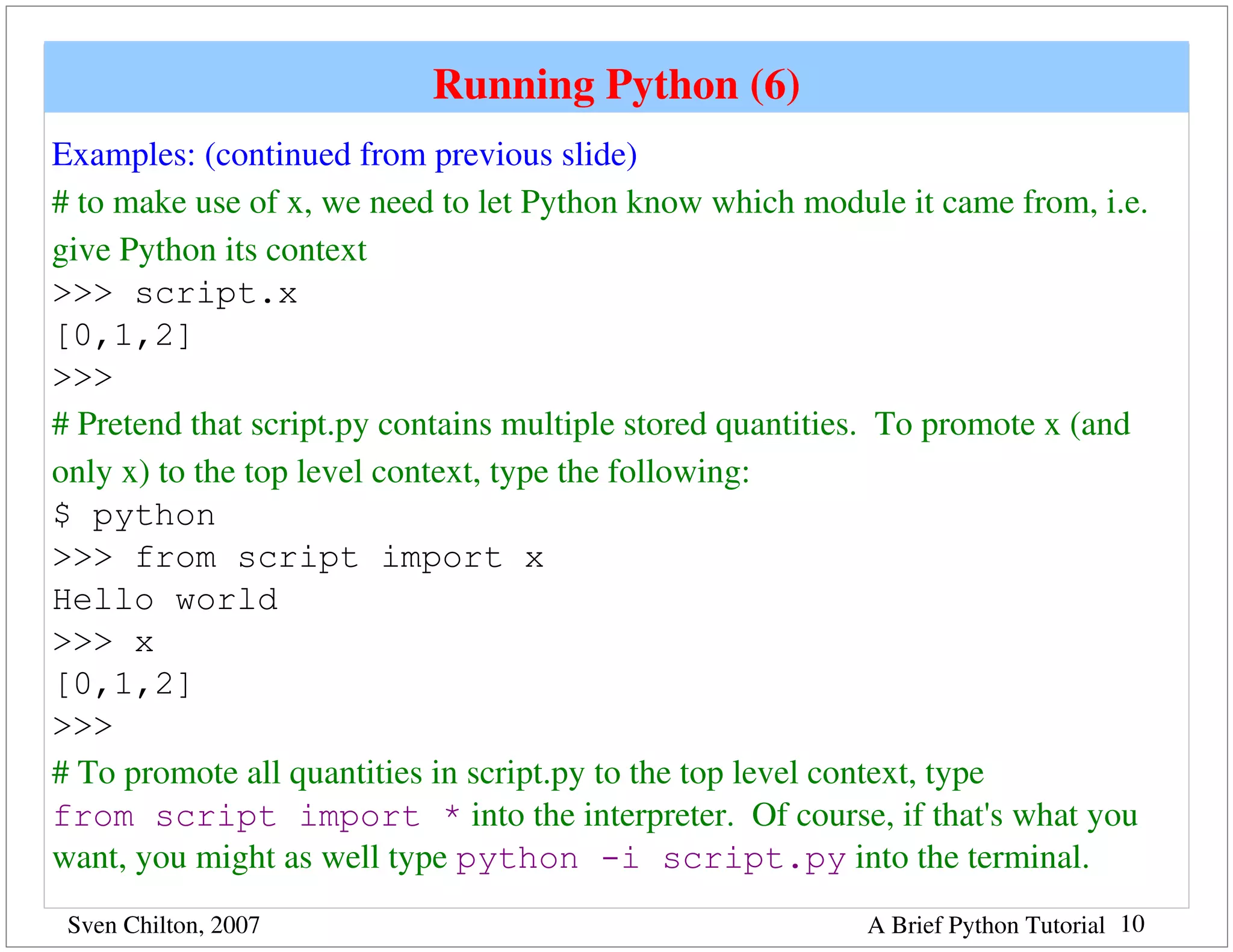The image size is (1233, 952).
Task: Click the code line ">>> script.x"
Action: pos(175,295)
